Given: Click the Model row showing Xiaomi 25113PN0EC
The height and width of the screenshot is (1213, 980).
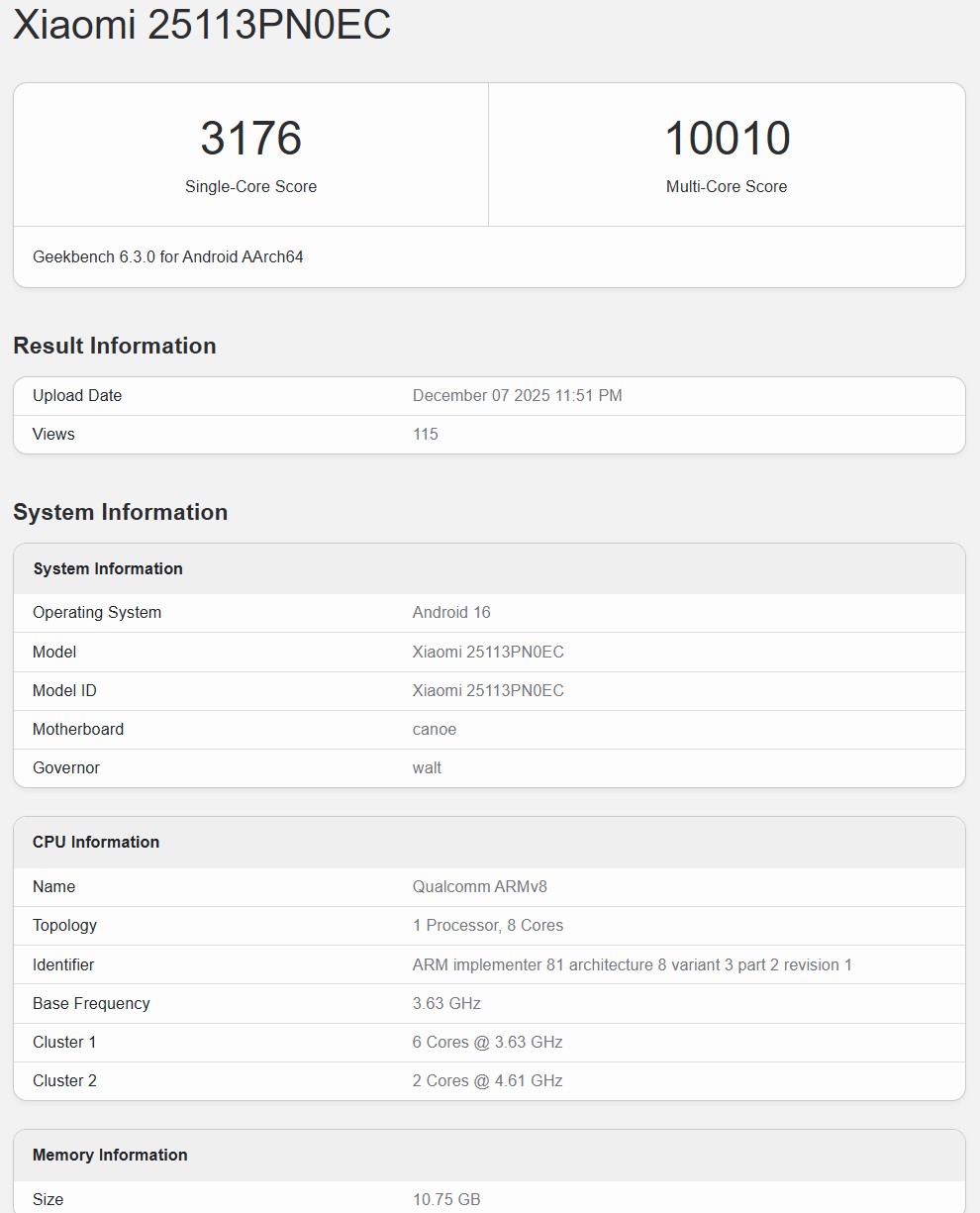Looking at the screenshot, I should tap(488, 652).
